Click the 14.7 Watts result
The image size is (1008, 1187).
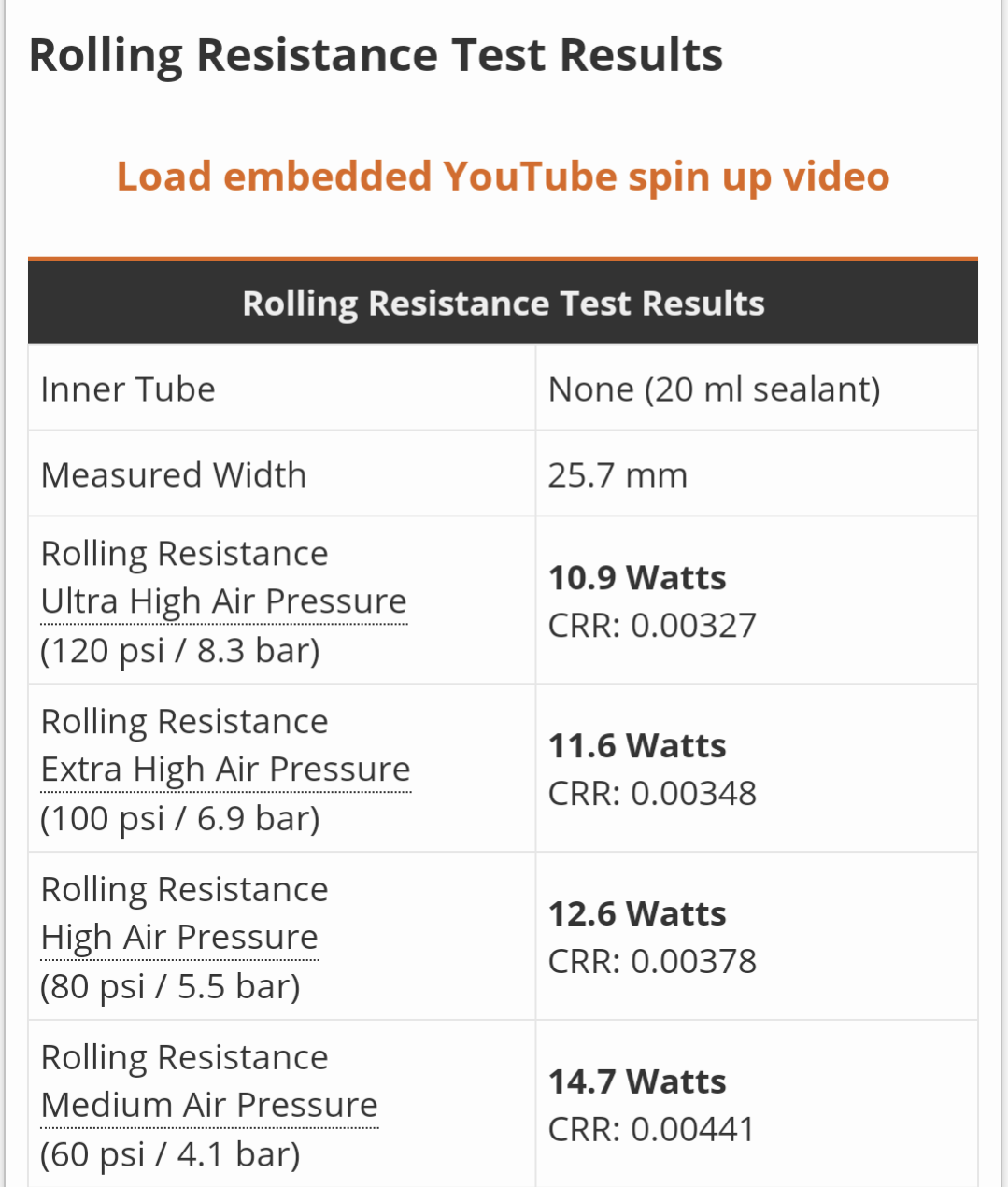point(637,1081)
